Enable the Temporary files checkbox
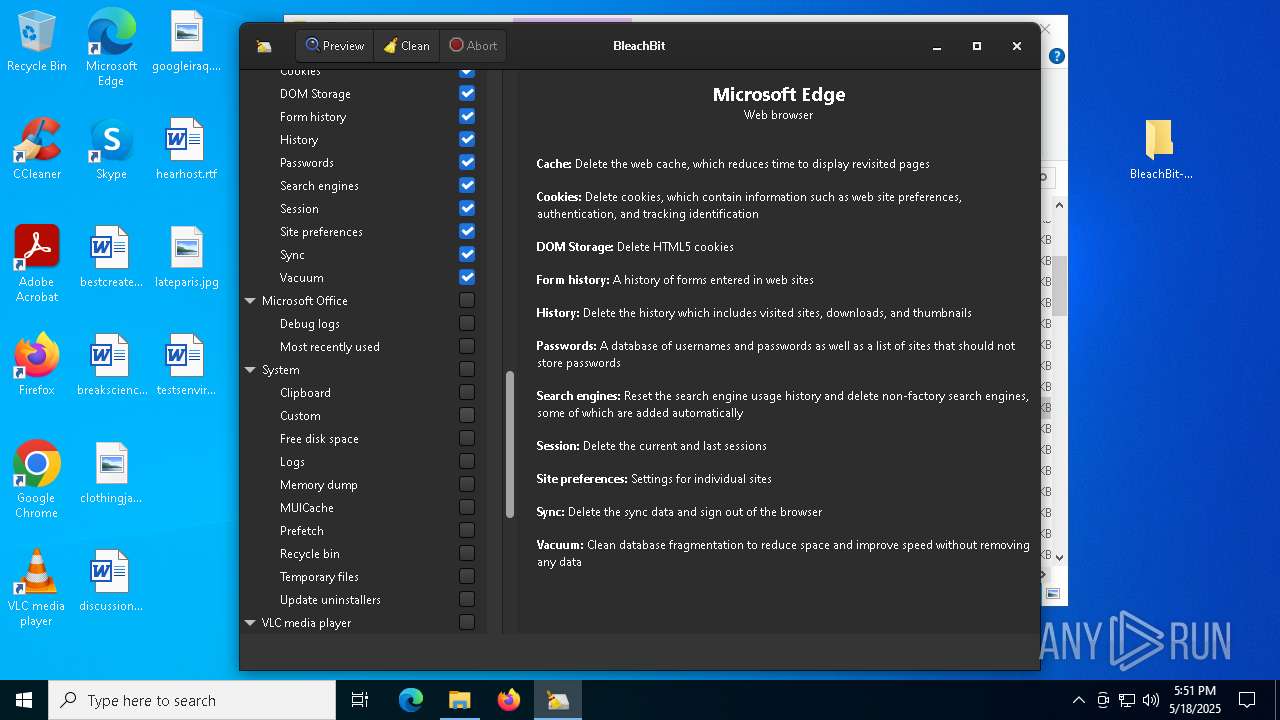Viewport: 1280px width, 720px height. tap(467, 576)
